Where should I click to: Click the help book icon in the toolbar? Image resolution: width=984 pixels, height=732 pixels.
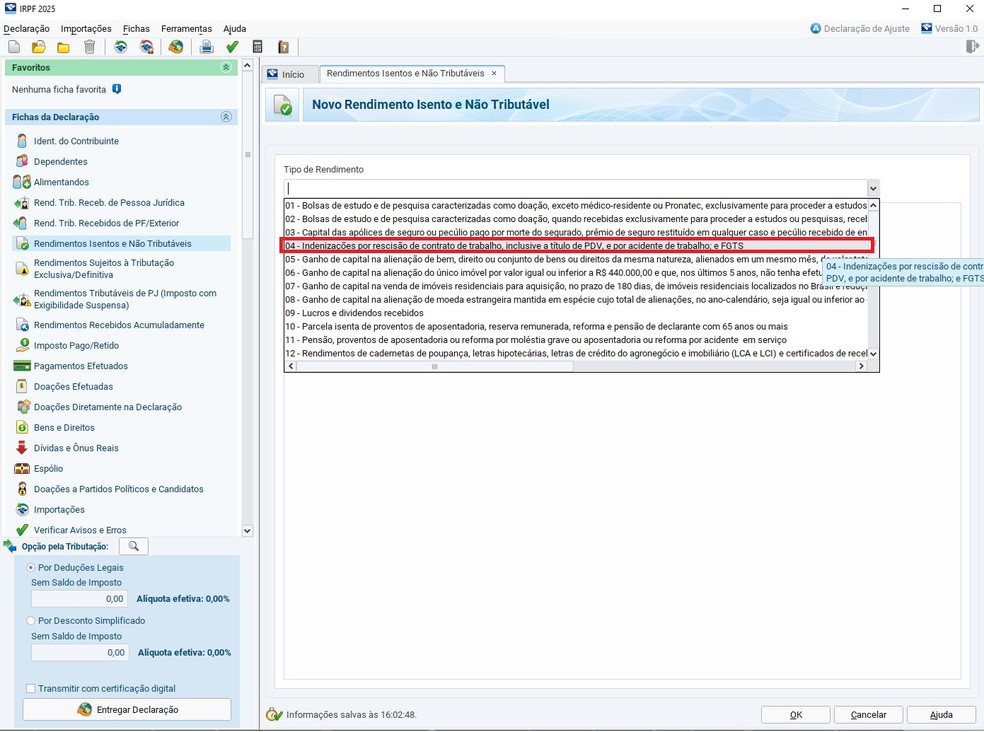283,47
